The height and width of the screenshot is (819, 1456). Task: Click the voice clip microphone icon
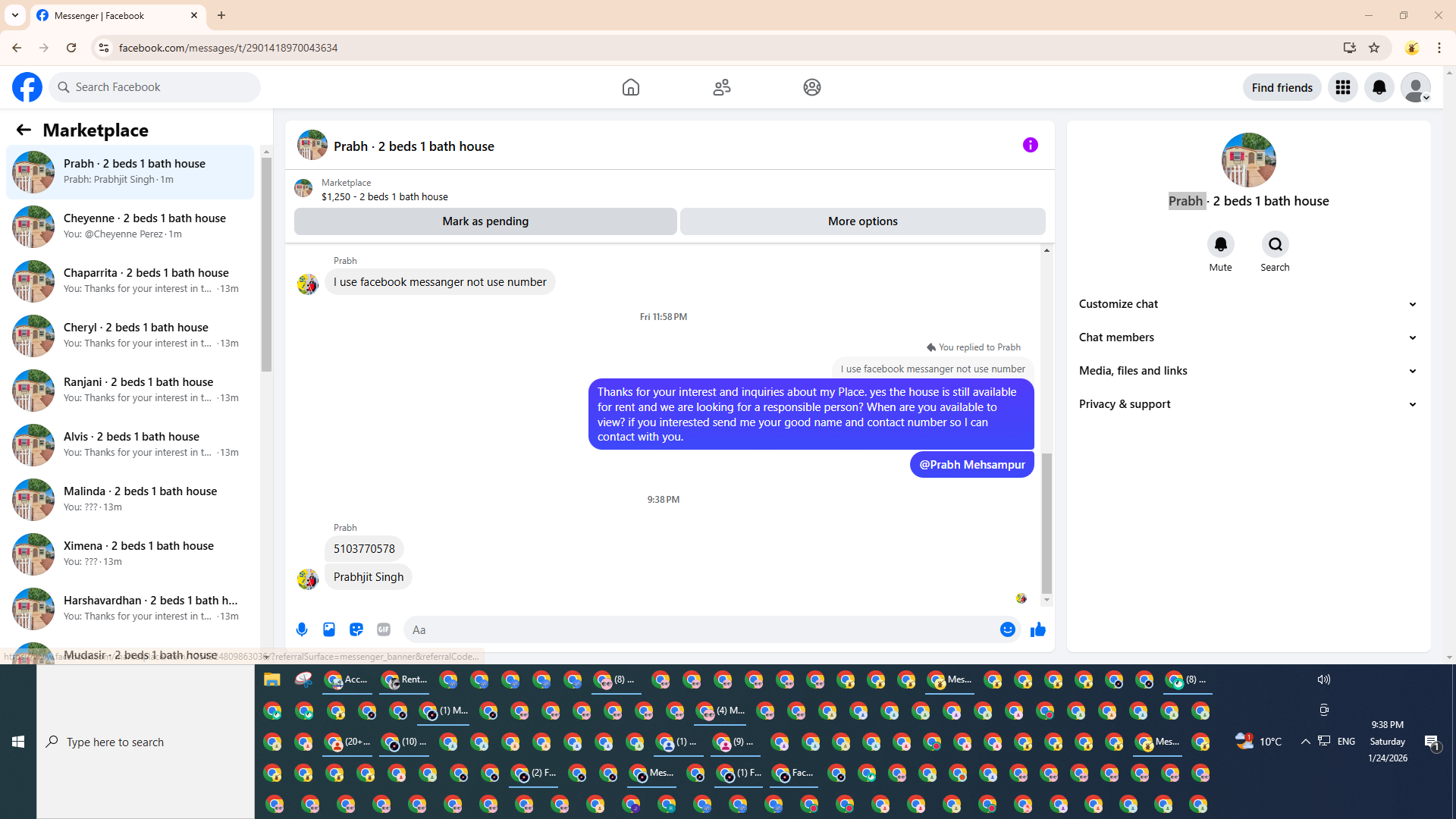click(x=302, y=629)
